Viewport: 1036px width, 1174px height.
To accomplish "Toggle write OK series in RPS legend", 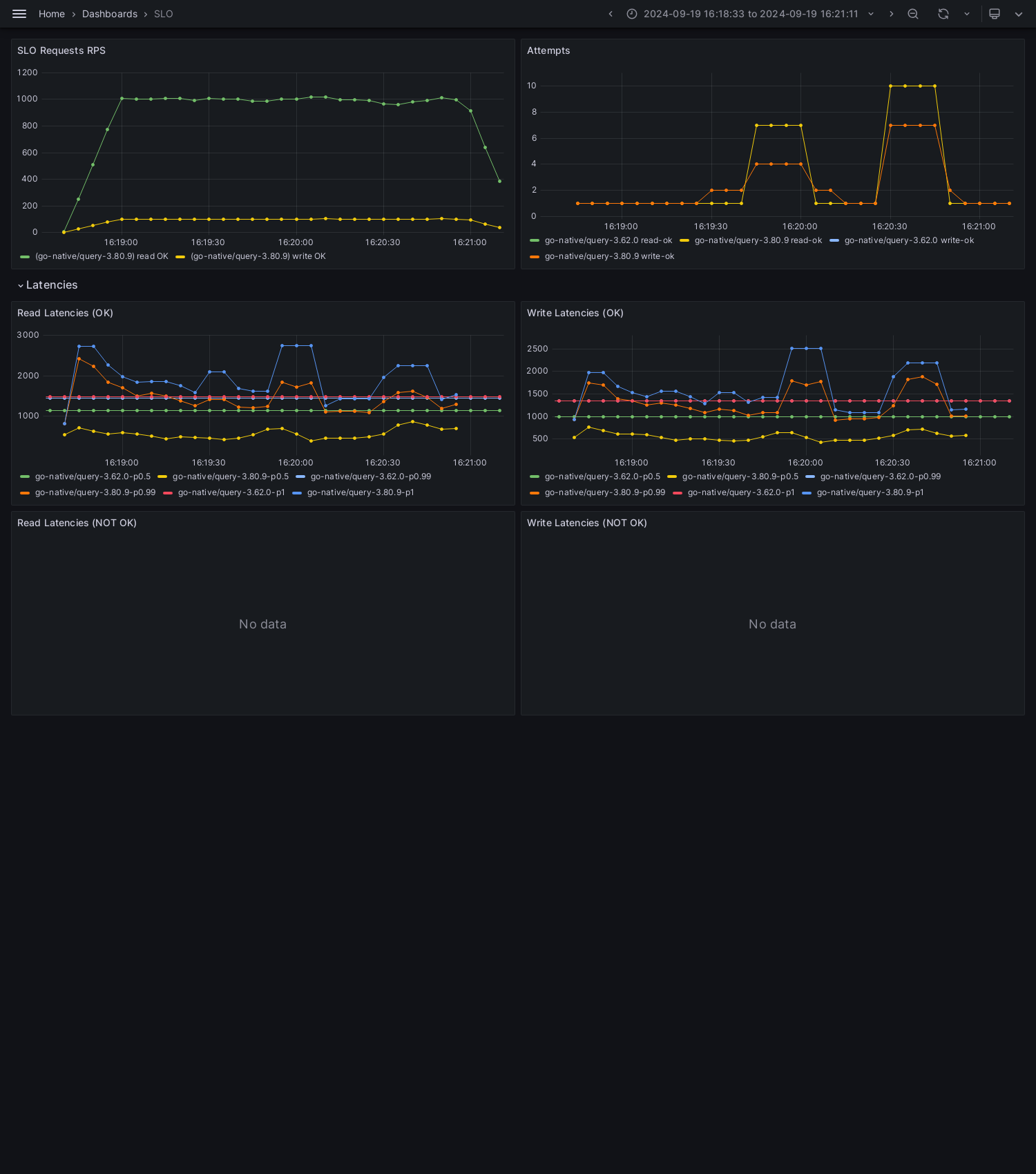I will (258, 256).
